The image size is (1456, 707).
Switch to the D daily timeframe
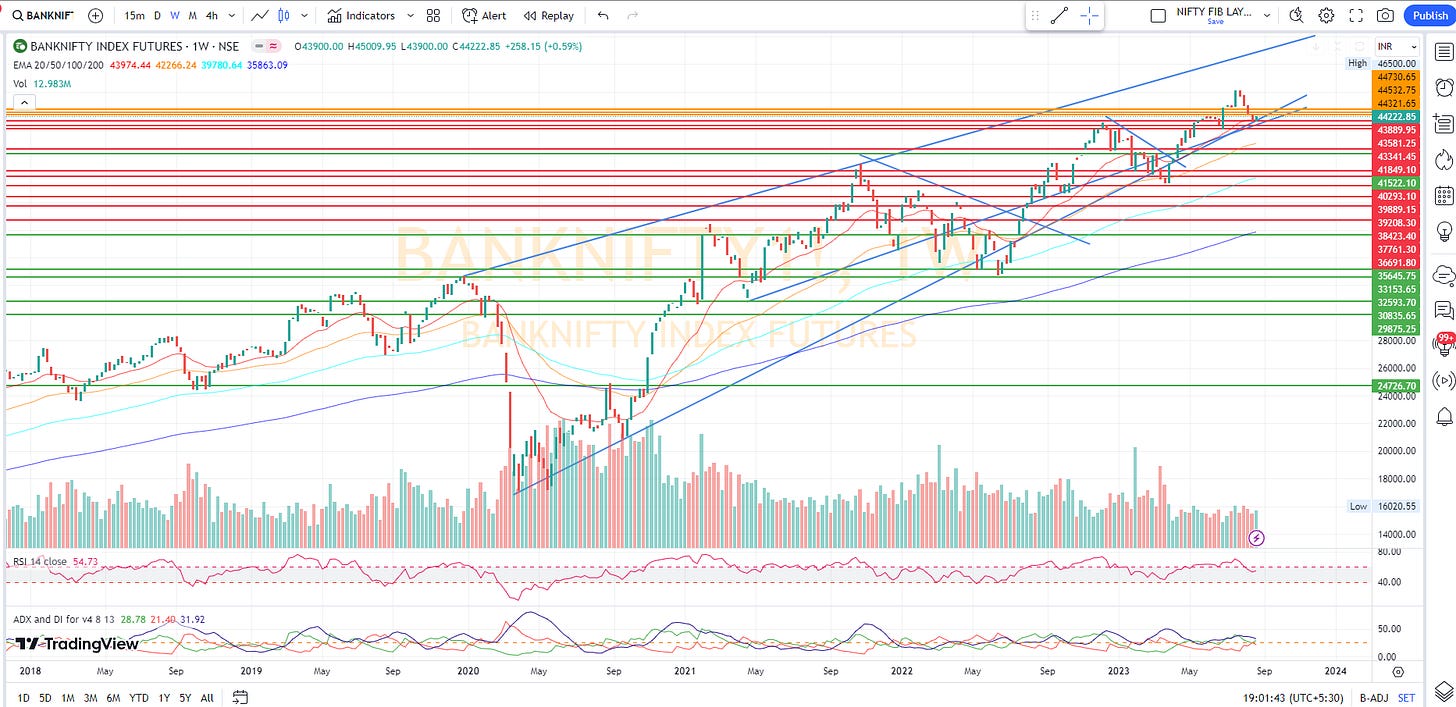click(157, 16)
